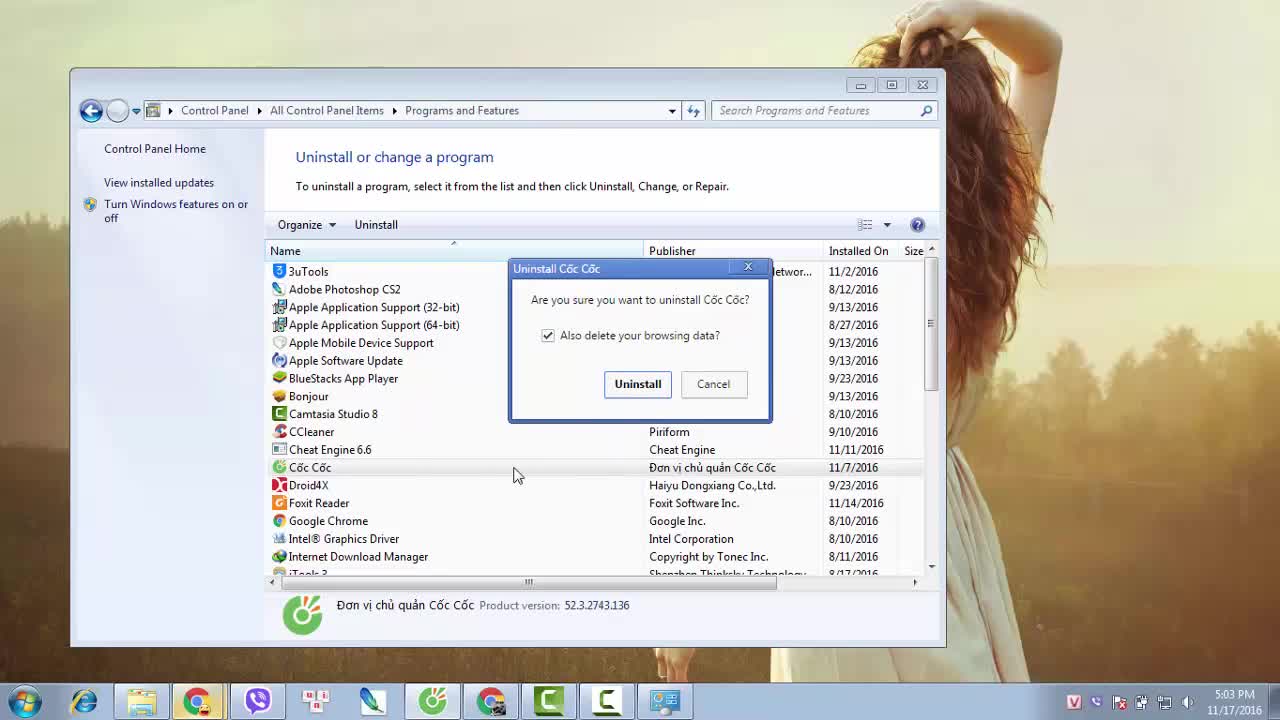Open Windows Explorer from the taskbar

(142, 701)
